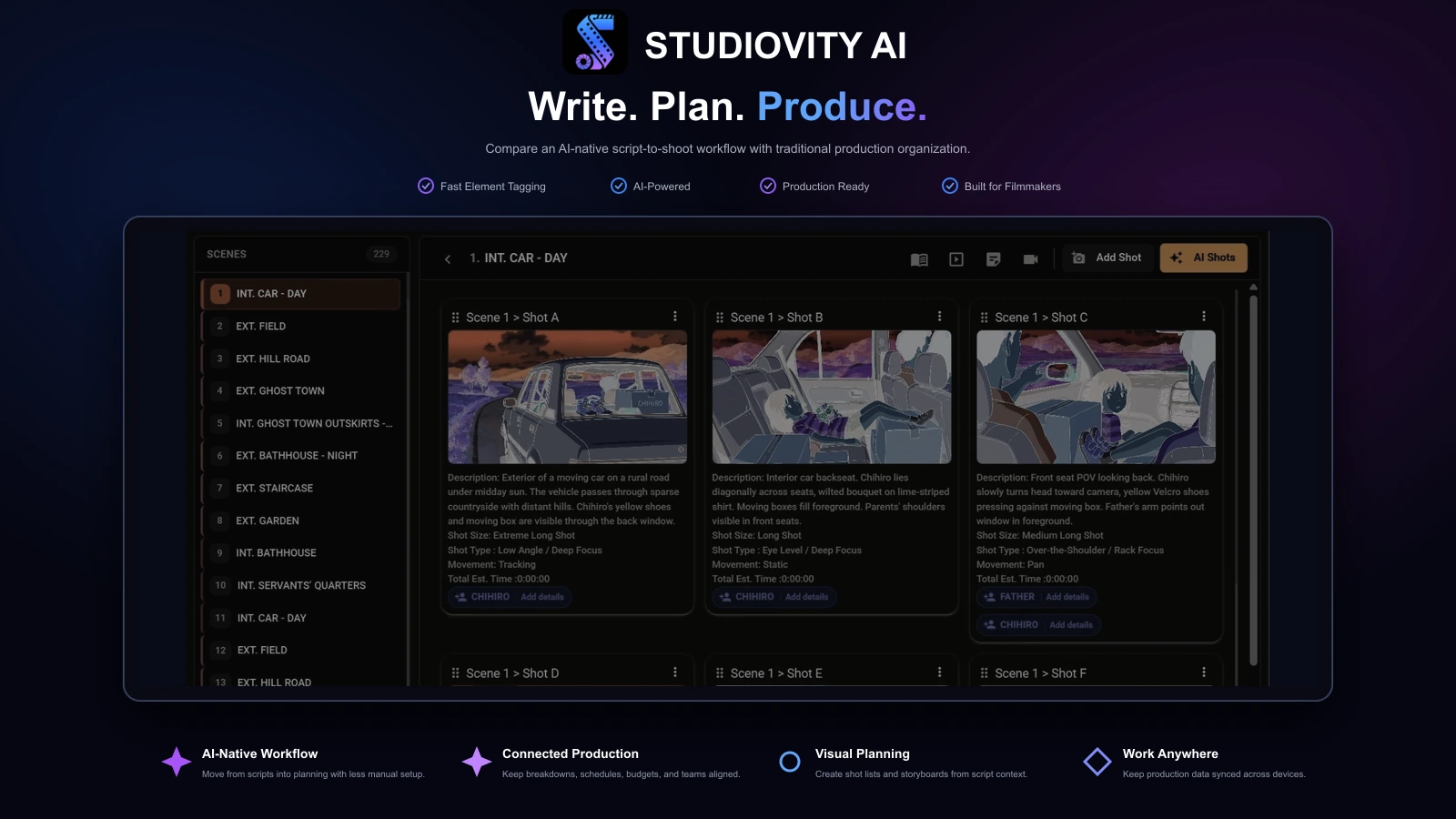This screenshot has height=819, width=1456.
Task: Select scene 8 EXT. GARDEN
Action: [x=300, y=521]
